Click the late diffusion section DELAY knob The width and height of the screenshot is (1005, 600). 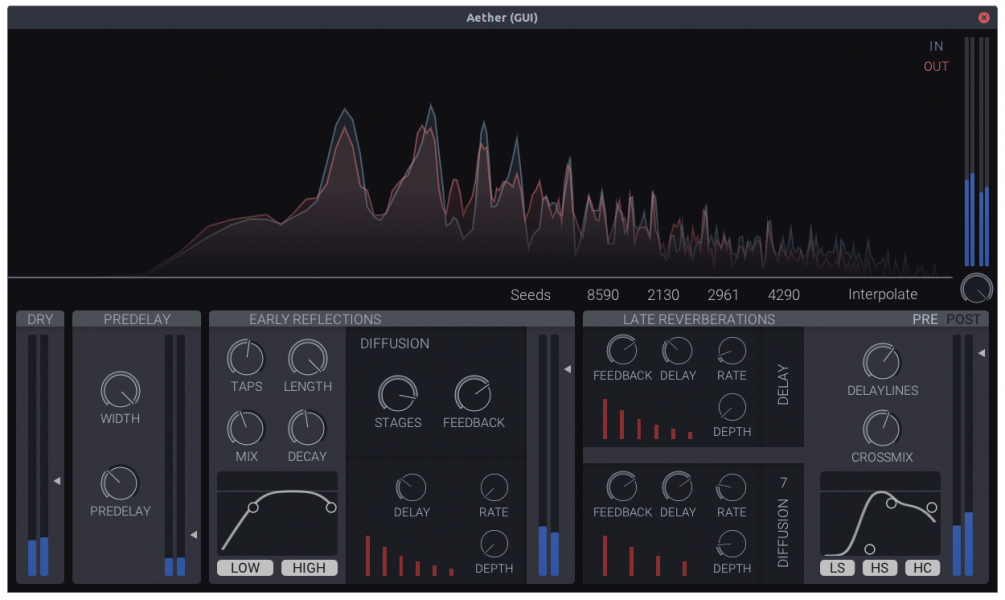click(x=677, y=487)
